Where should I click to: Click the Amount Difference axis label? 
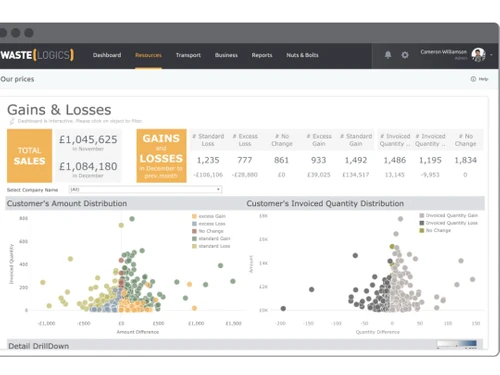tap(138, 332)
